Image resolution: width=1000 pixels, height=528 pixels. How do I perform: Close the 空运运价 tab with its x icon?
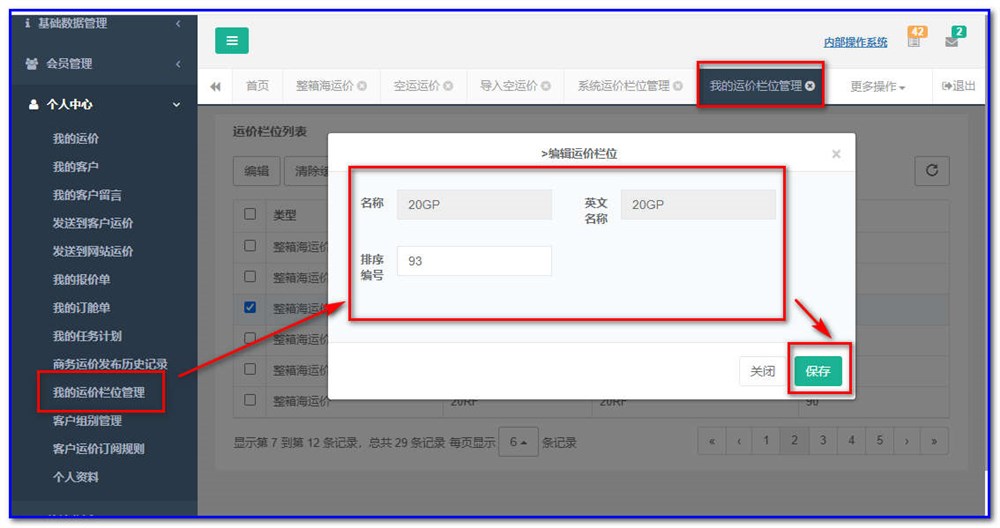(448, 86)
